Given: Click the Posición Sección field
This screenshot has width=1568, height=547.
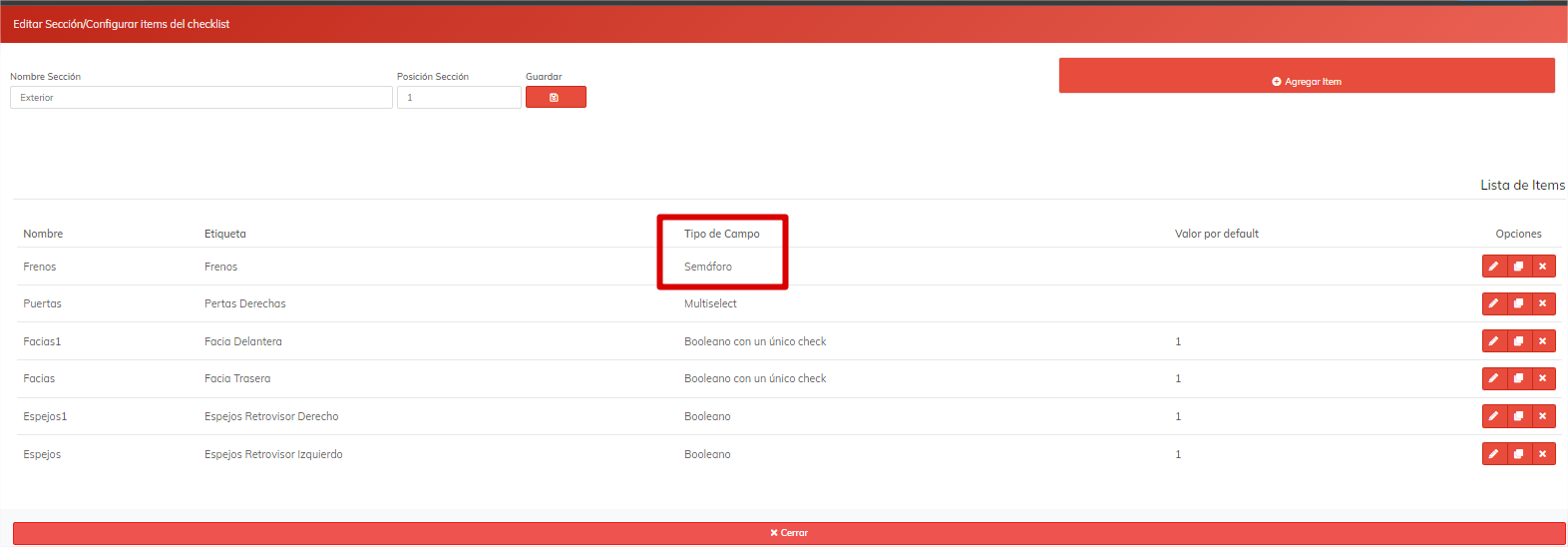Looking at the screenshot, I should (x=458, y=98).
